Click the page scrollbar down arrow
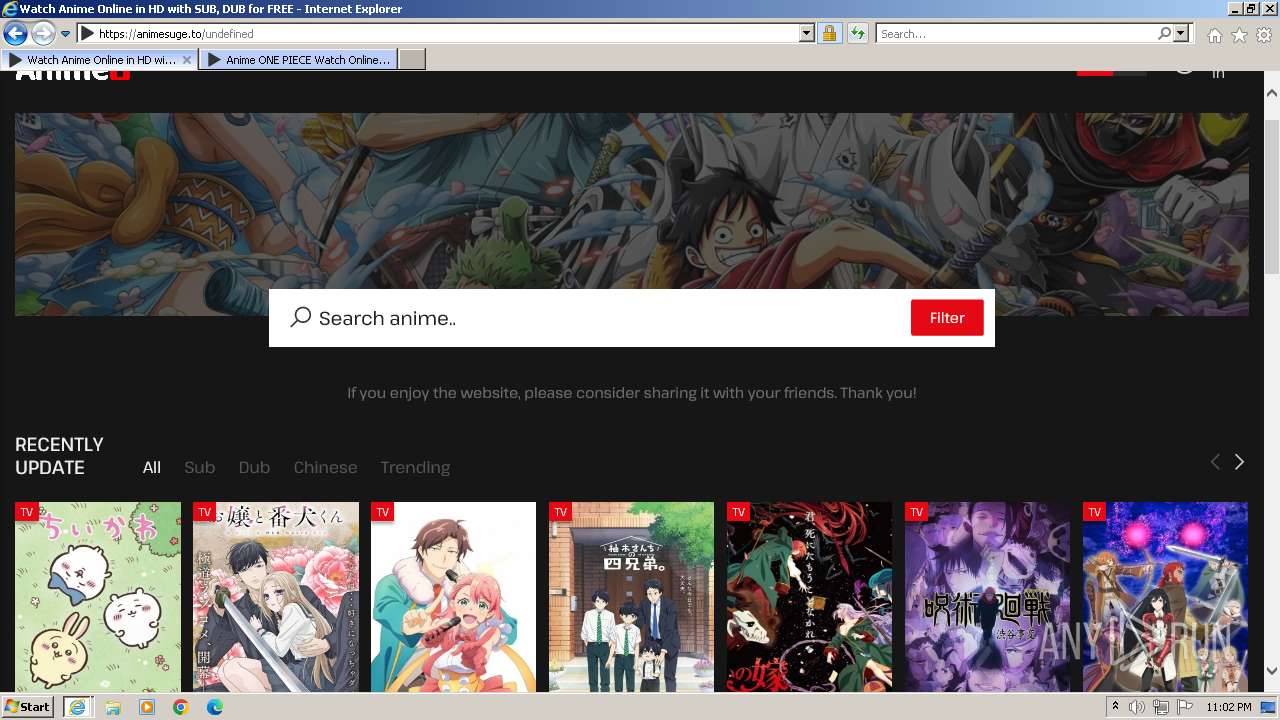Image resolution: width=1280 pixels, height=720 pixels. (x=1272, y=672)
